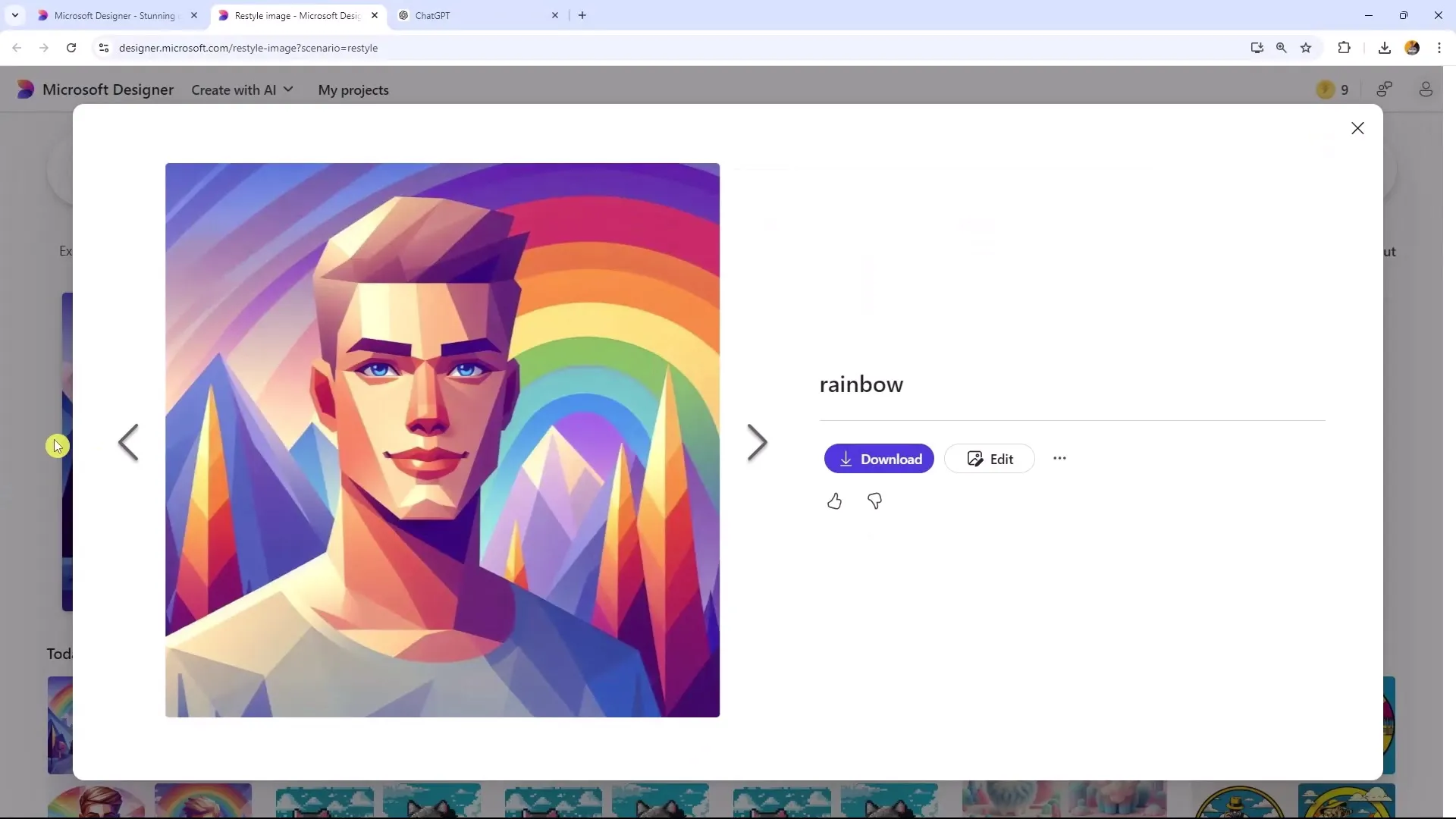This screenshot has height=819, width=1456.
Task: Open the Chrome three-dot menu
Action: (1439, 48)
